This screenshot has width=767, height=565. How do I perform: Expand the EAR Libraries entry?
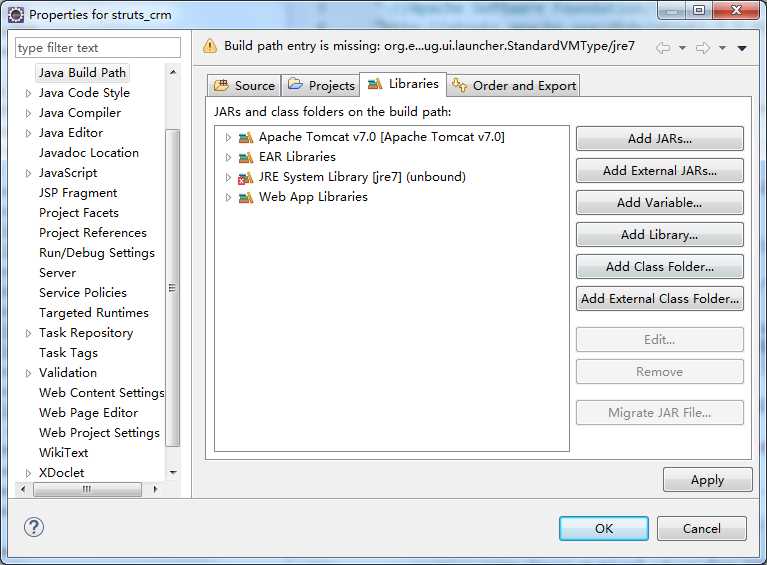point(228,158)
